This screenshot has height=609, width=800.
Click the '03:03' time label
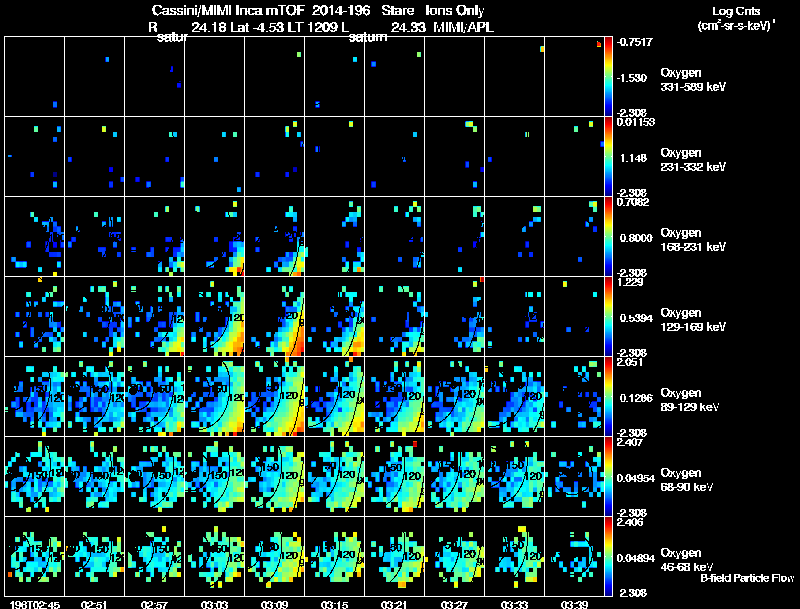tap(215, 605)
